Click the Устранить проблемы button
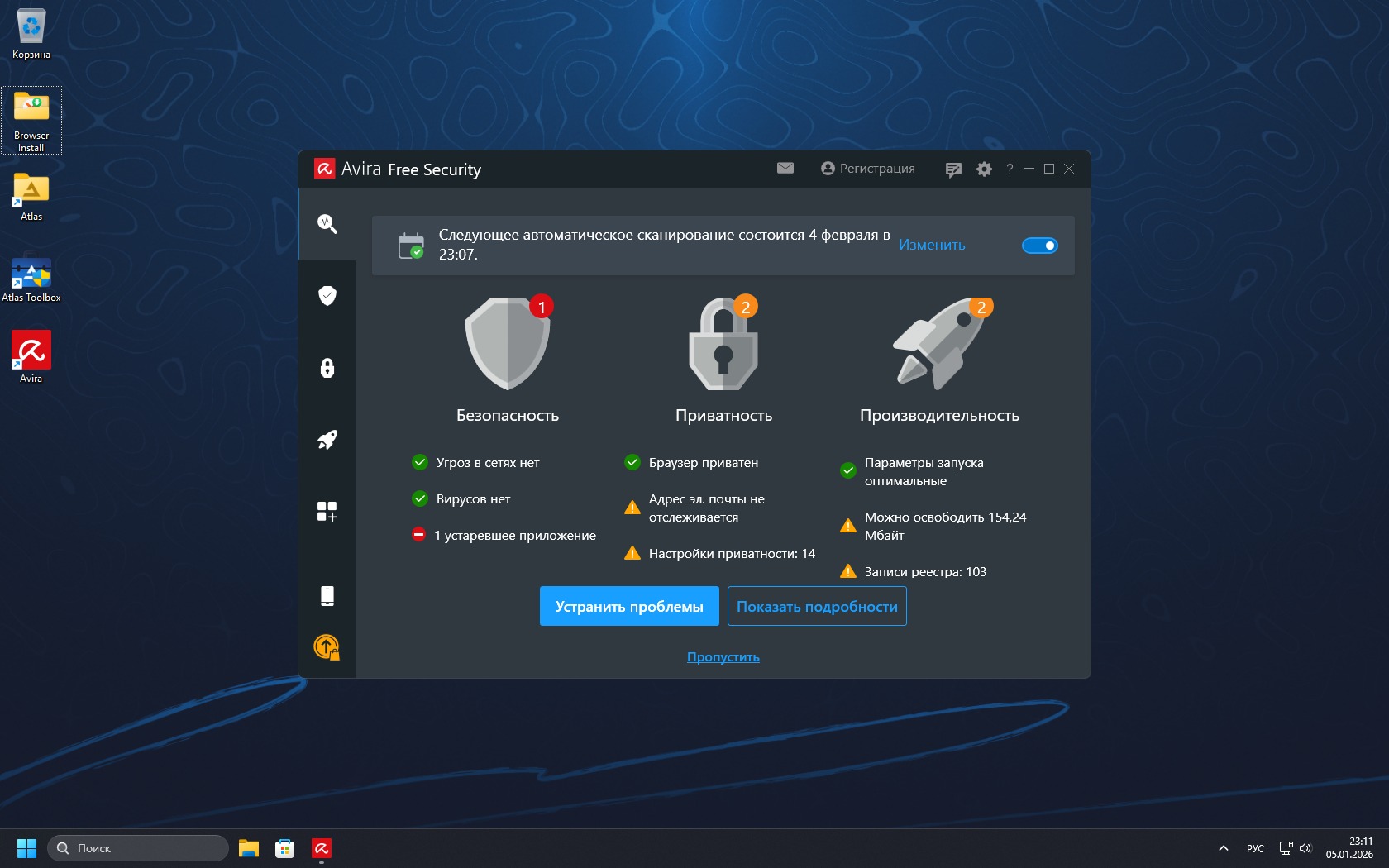The height and width of the screenshot is (868, 1389). coord(629,606)
